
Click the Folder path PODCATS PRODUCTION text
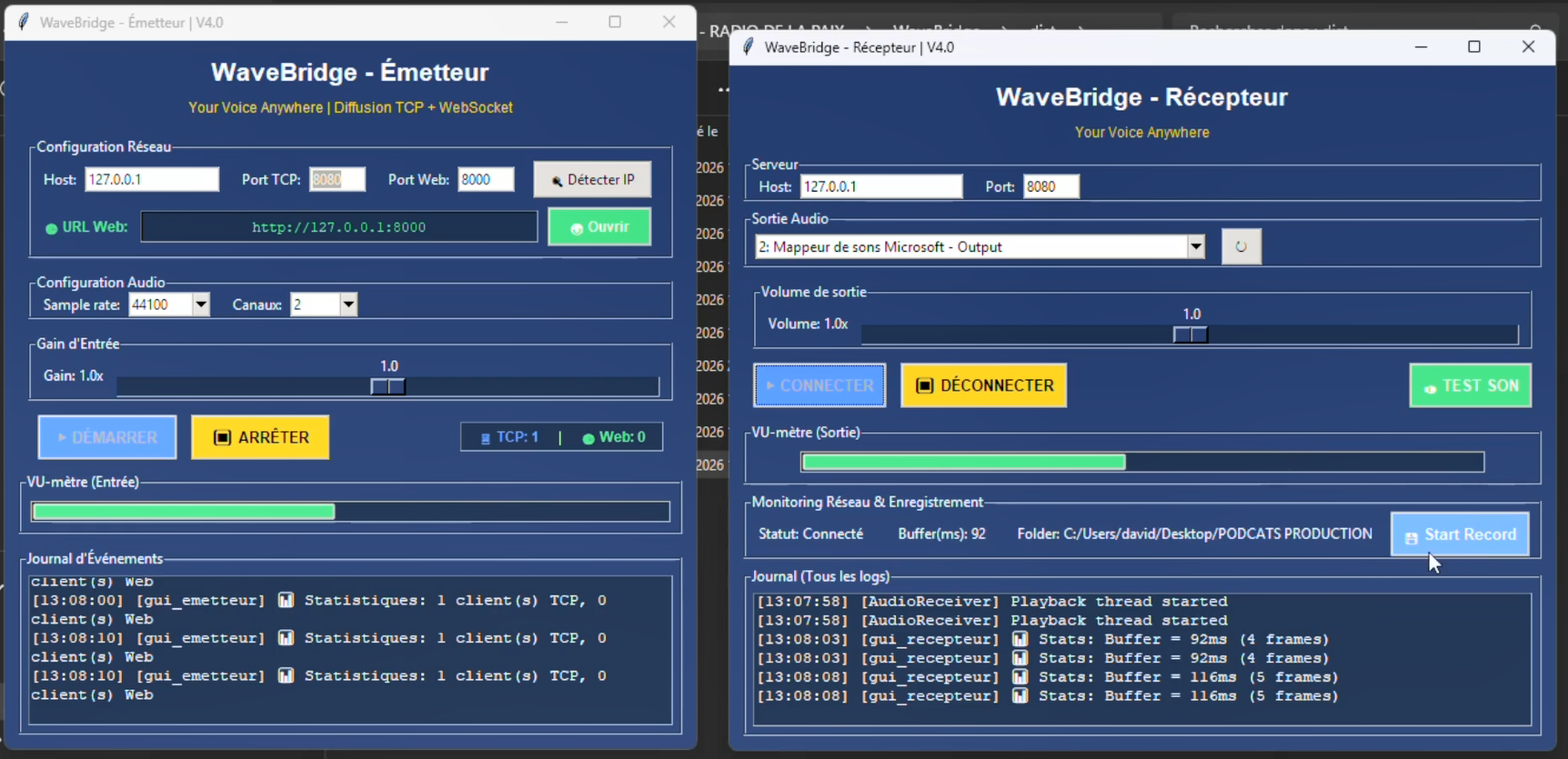click(1194, 534)
